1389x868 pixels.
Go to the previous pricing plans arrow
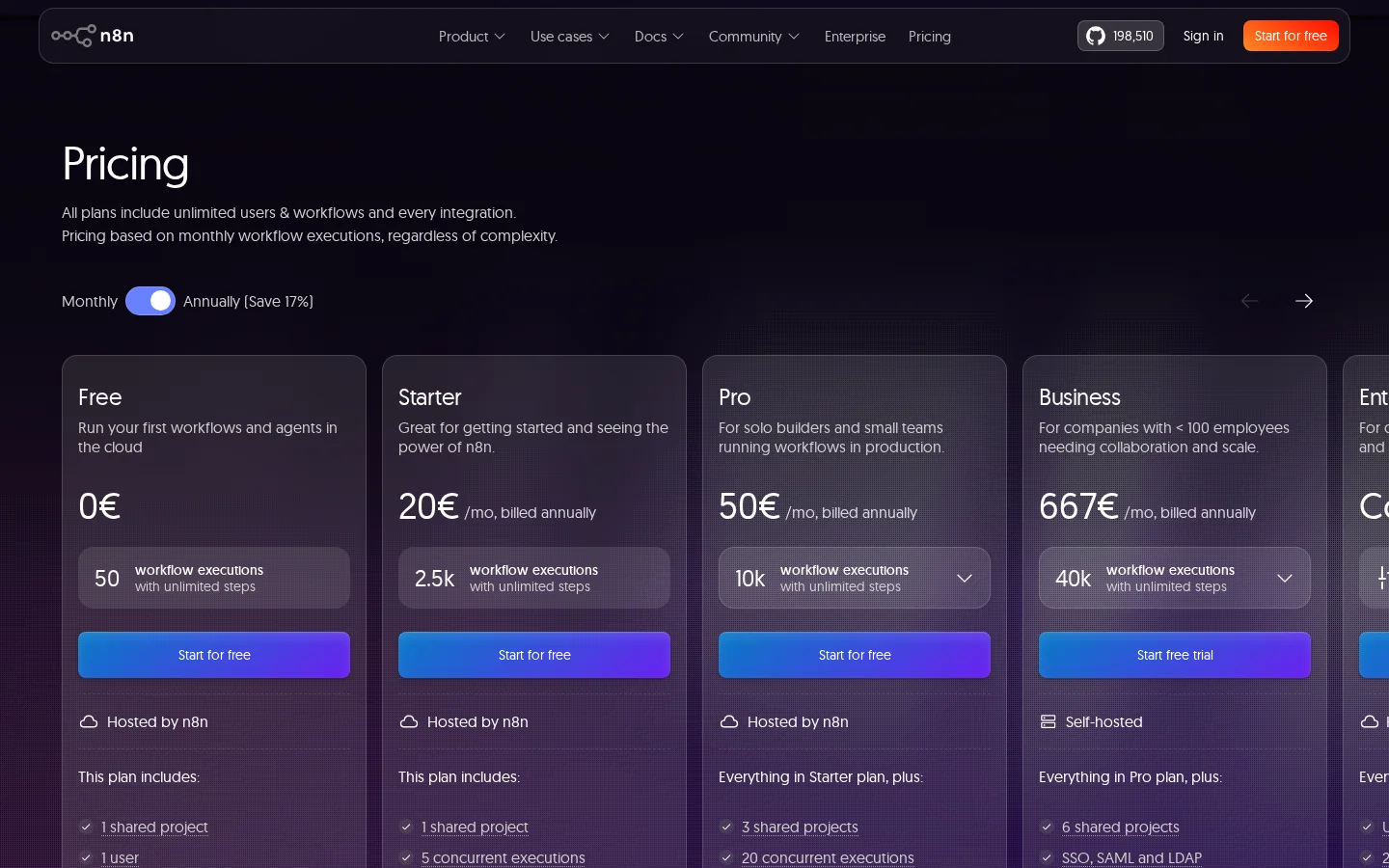pyautogui.click(x=1249, y=301)
